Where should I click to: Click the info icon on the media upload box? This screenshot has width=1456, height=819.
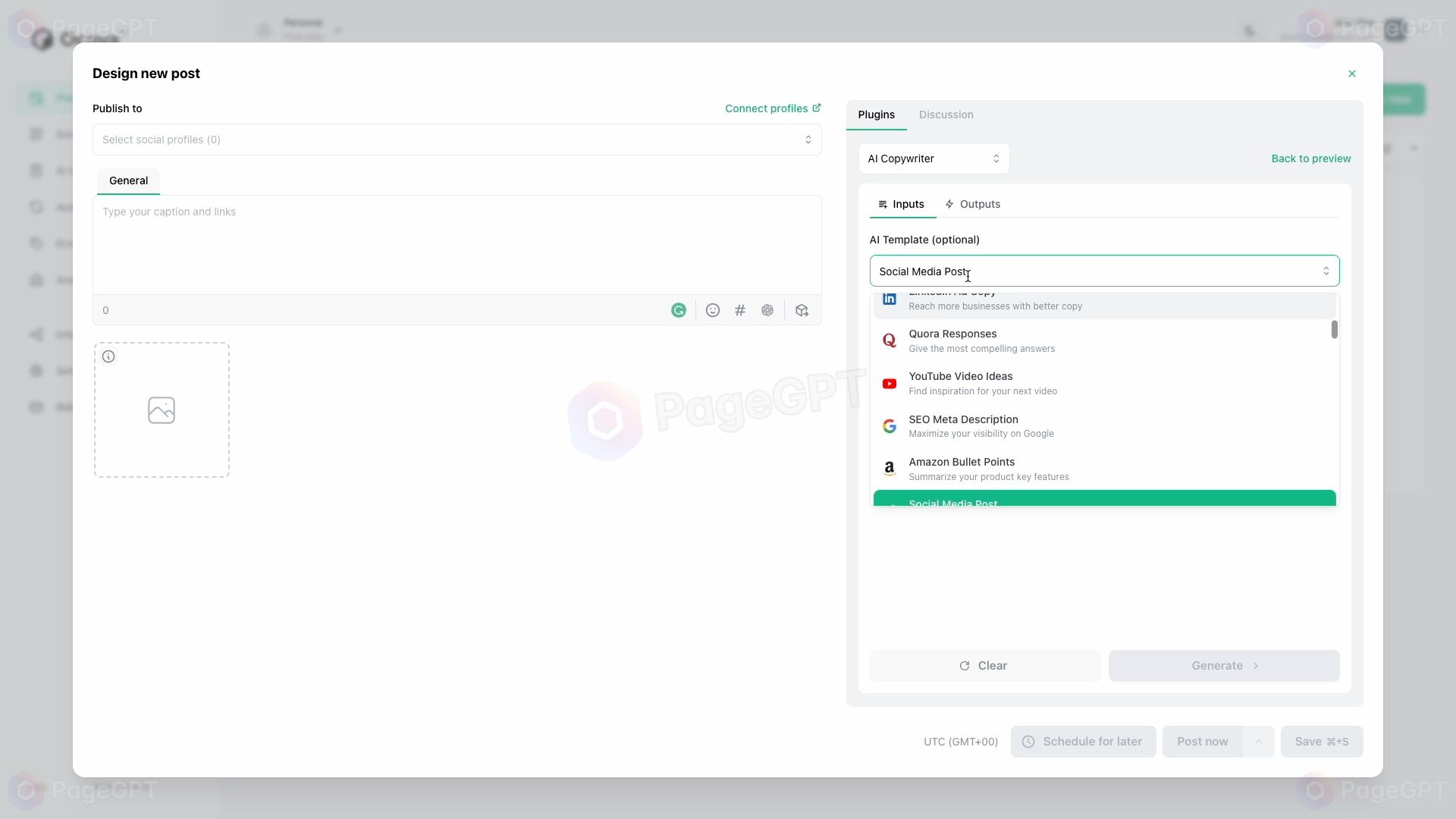(x=108, y=356)
